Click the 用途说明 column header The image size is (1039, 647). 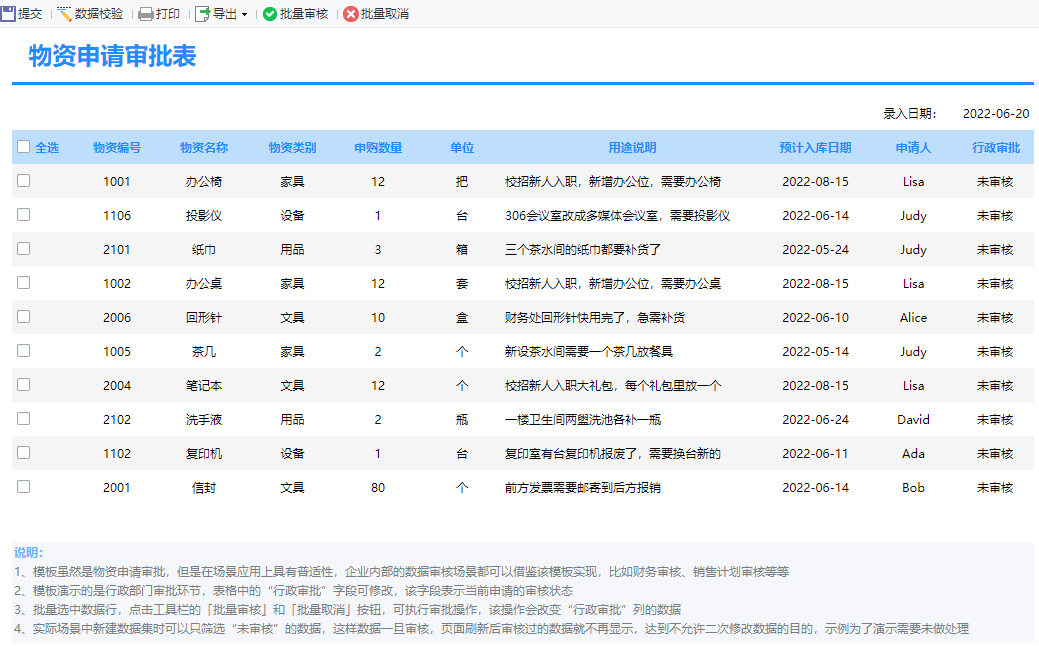point(632,148)
